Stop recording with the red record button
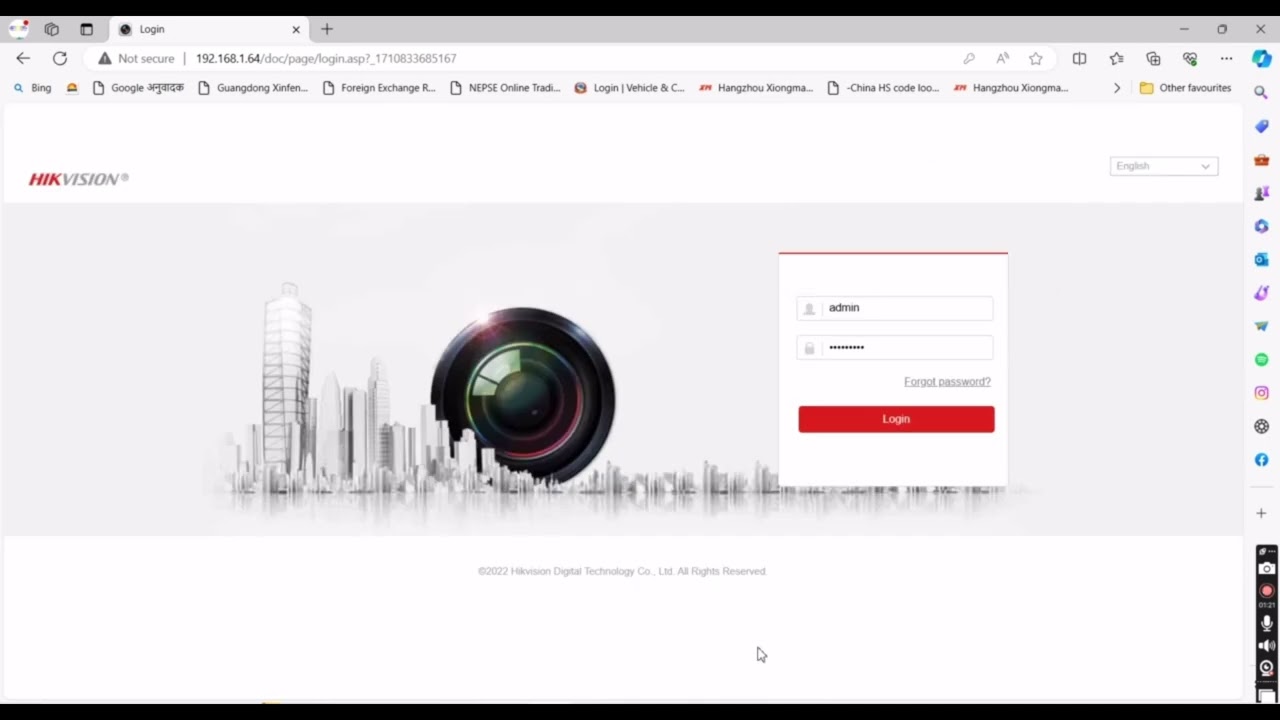 1267,591
